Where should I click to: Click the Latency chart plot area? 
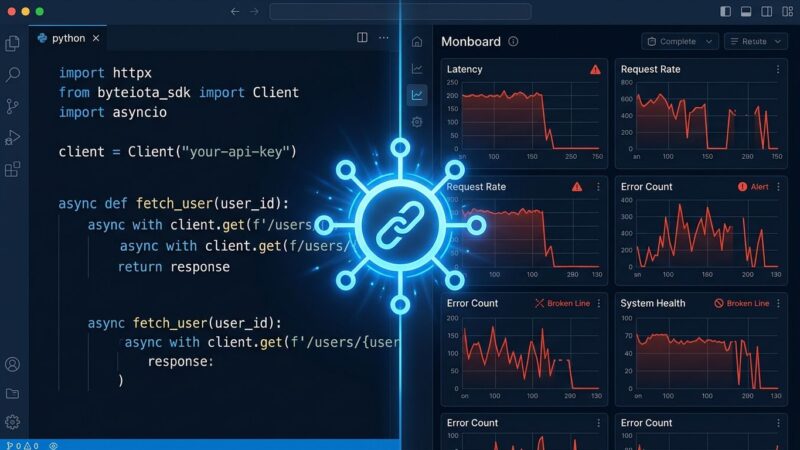pos(531,115)
